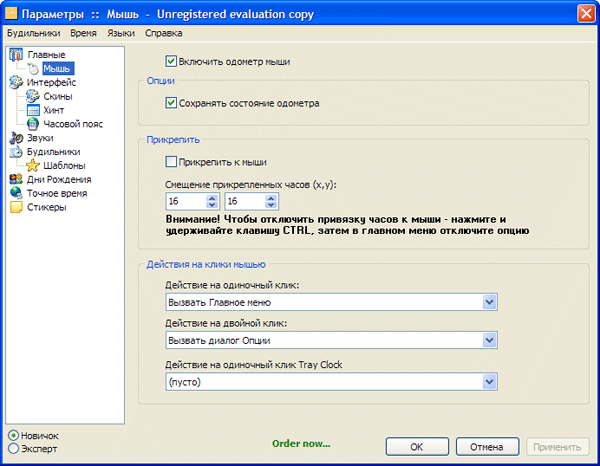600x466 pixels.
Task: Click the Звуки music note icon
Action: (x=16, y=138)
